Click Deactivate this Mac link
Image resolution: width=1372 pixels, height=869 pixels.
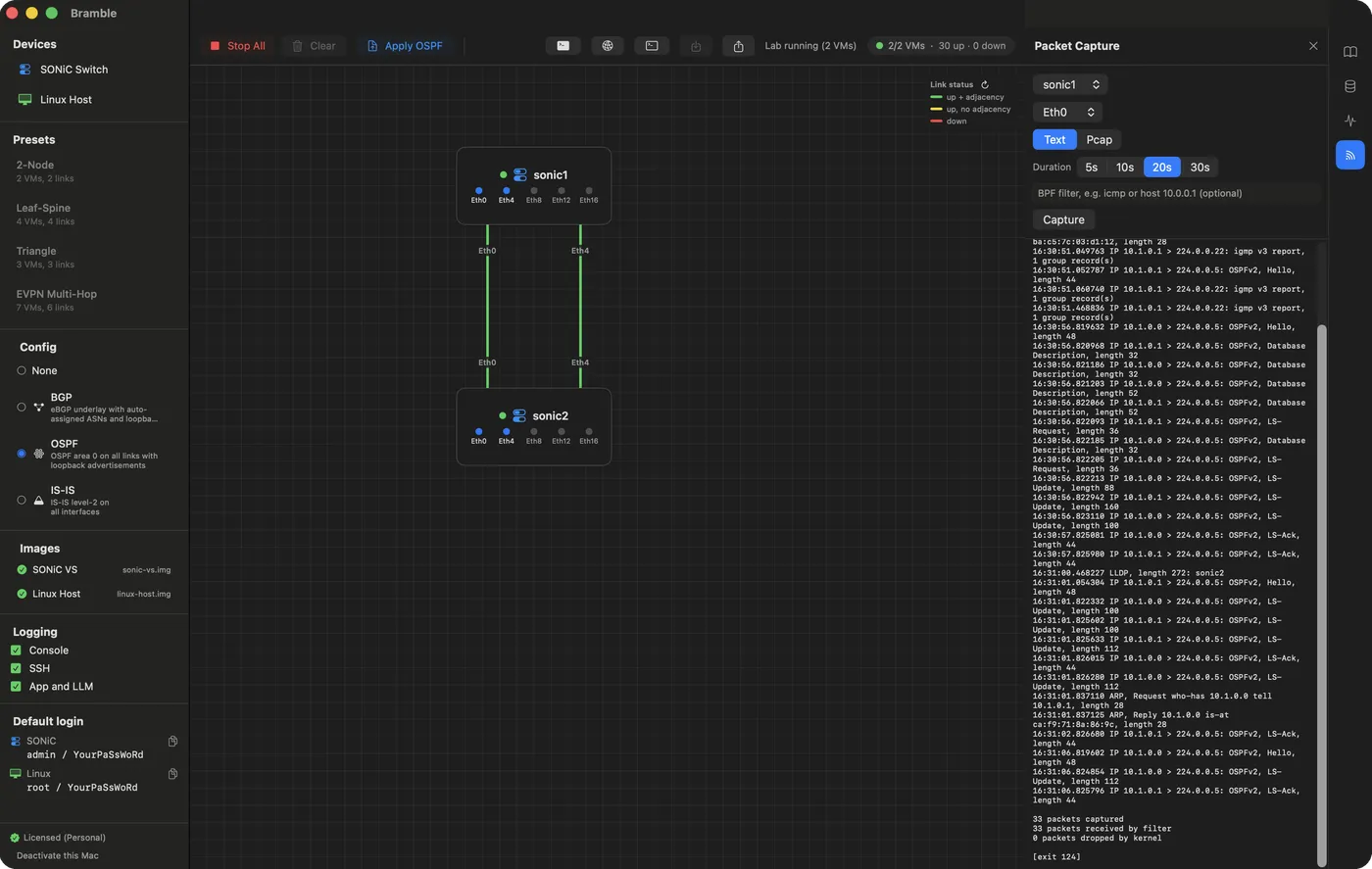point(57,855)
